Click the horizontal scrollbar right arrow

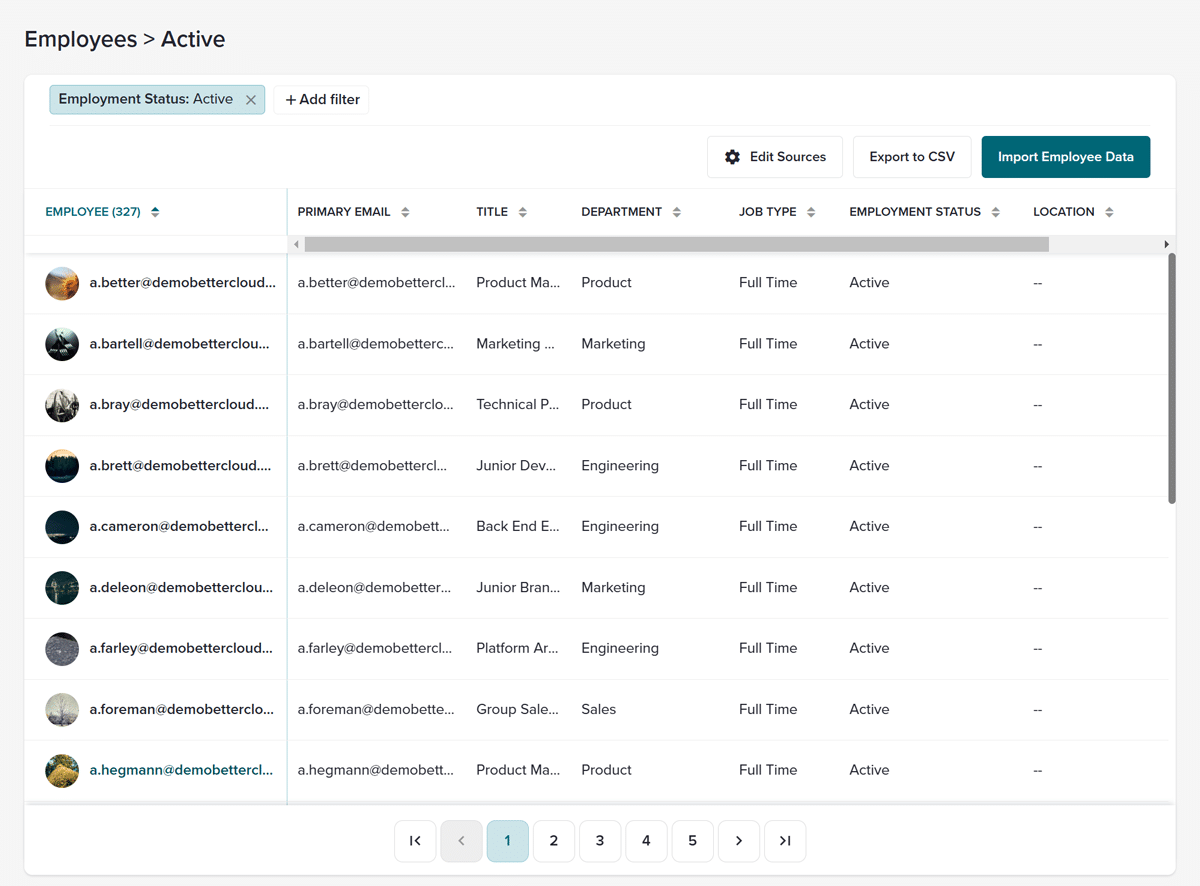tap(1166, 244)
